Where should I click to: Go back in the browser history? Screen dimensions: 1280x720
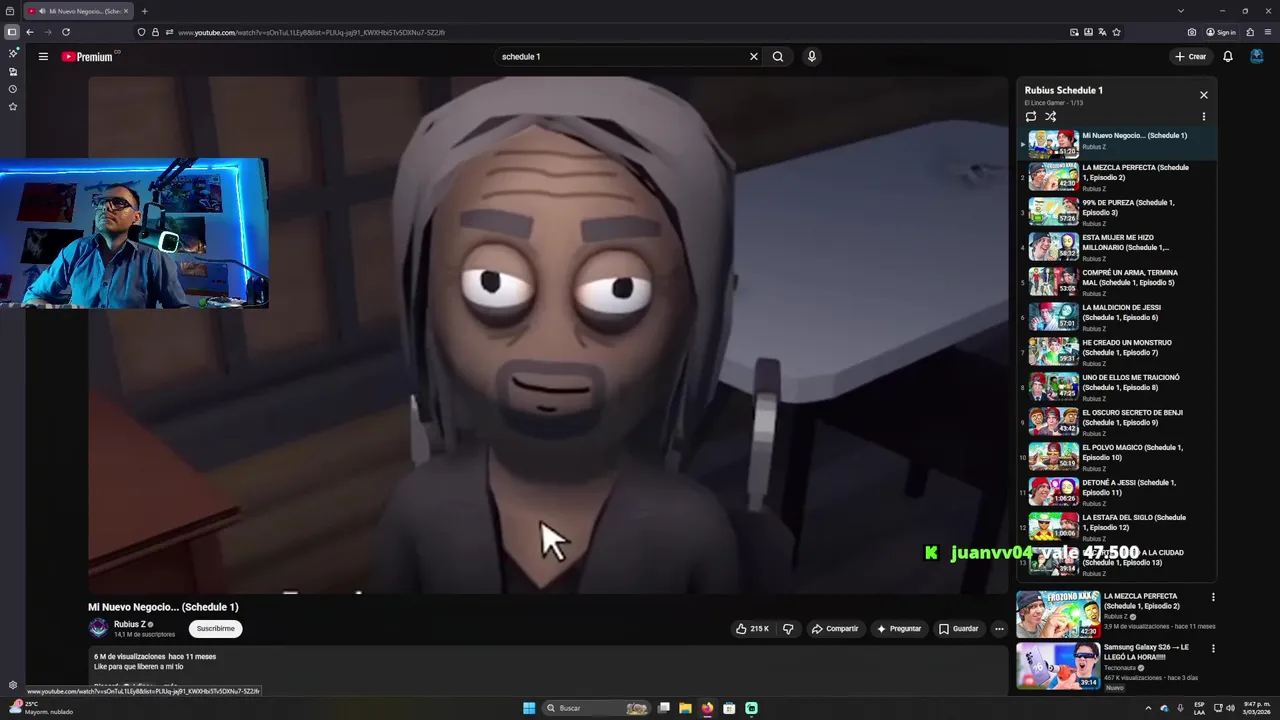click(29, 32)
